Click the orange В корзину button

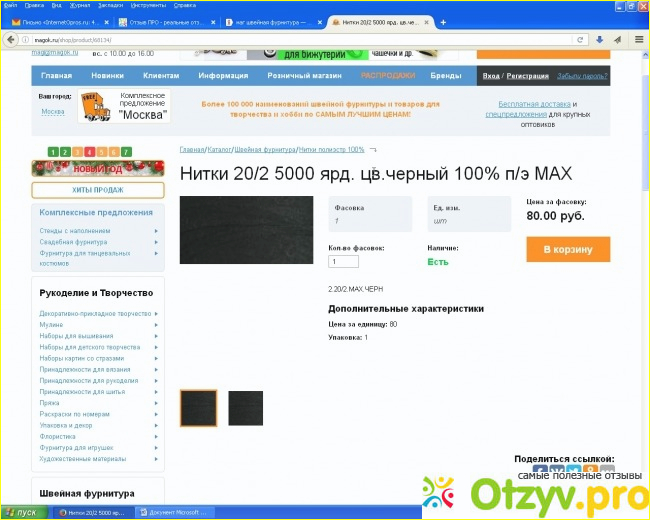pyautogui.click(x=567, y=249)
